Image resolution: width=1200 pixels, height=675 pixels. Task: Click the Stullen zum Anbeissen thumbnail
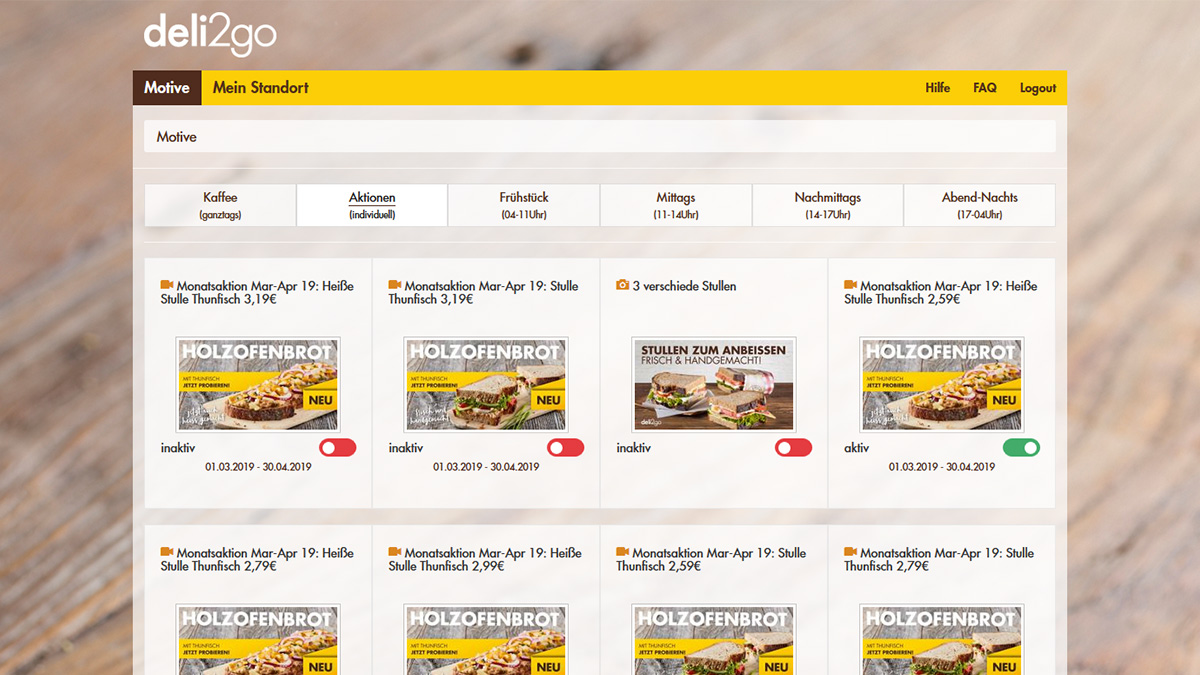pyautogui.click(x=713, y=384)
